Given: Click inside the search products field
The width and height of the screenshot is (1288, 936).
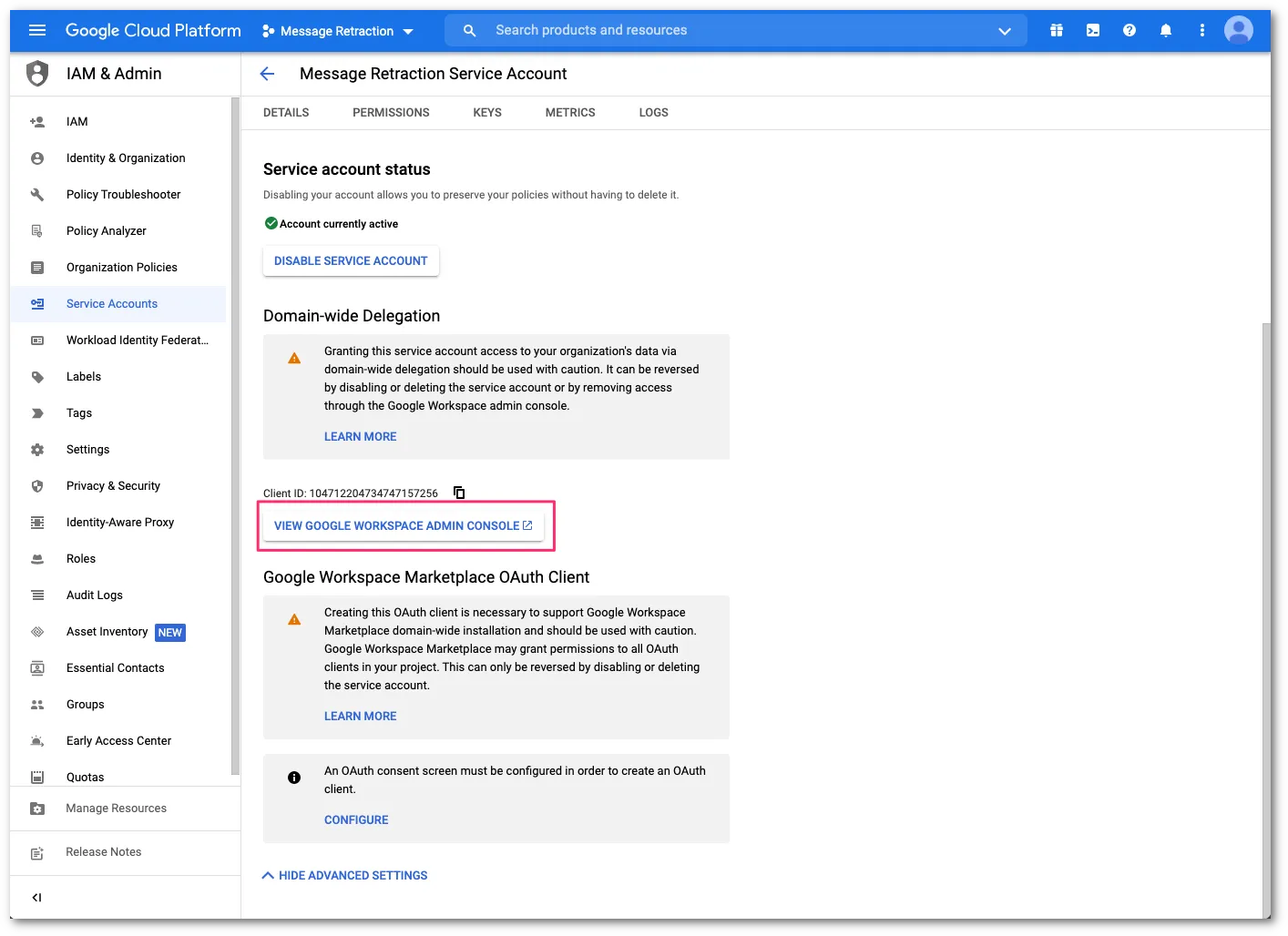Looking at the screenshot, I should tap(638, 30).
